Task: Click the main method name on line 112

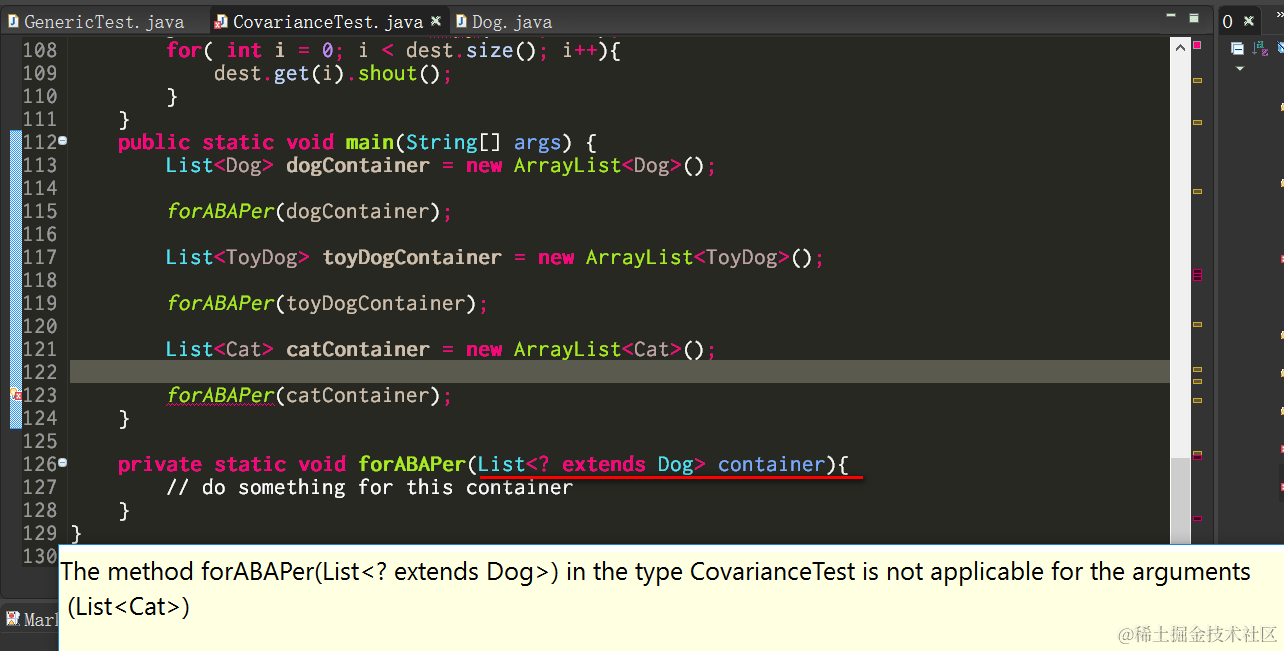Action: 370,142
